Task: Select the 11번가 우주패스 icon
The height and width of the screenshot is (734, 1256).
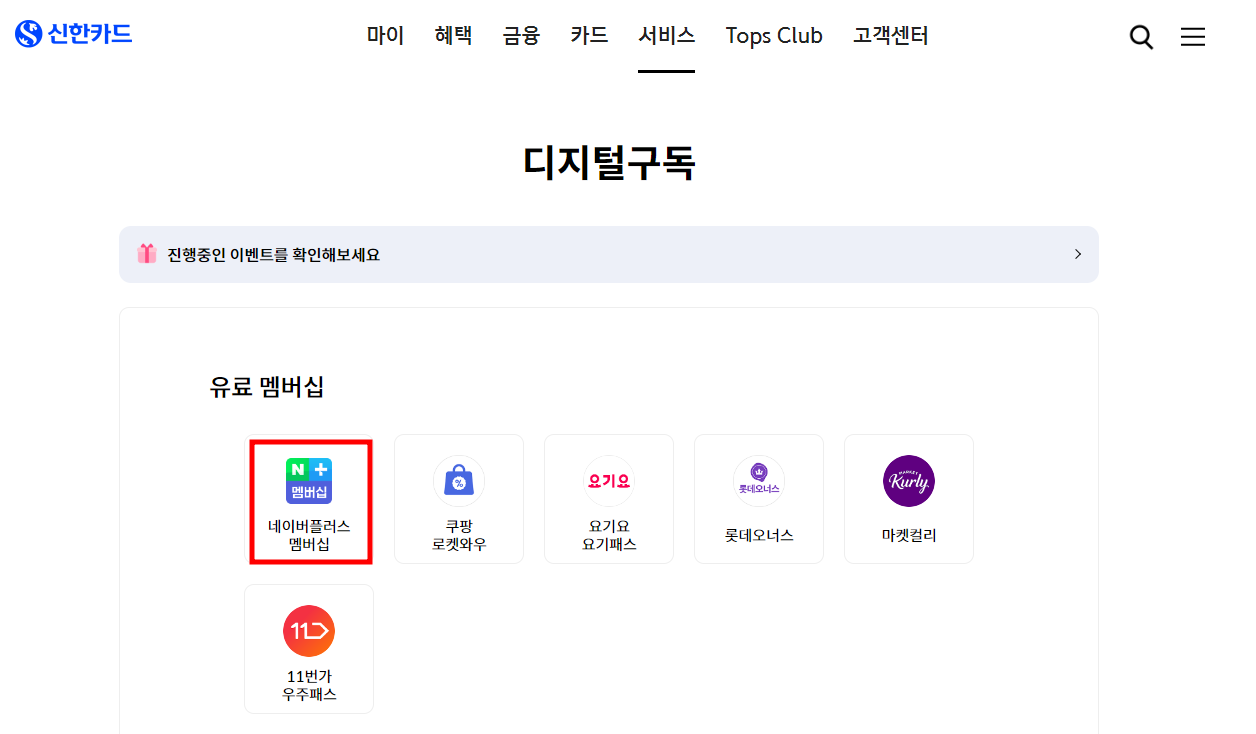Action: click(309, 631)
